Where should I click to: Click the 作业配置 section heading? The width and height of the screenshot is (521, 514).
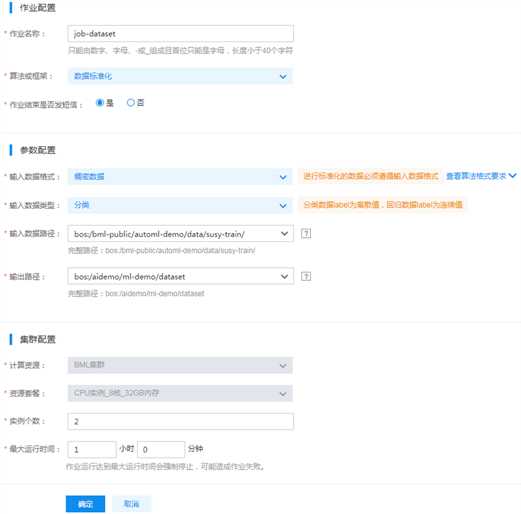click(x=37, y=8)
